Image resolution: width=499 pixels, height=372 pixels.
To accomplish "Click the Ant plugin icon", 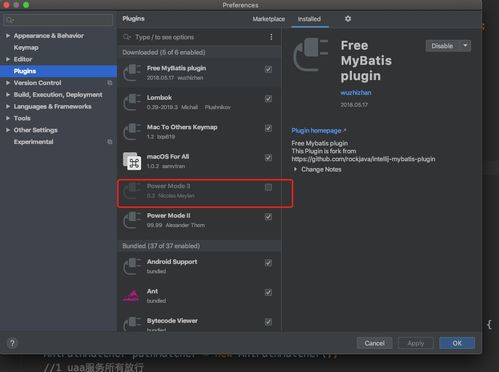I will click(x=132, y=296).
